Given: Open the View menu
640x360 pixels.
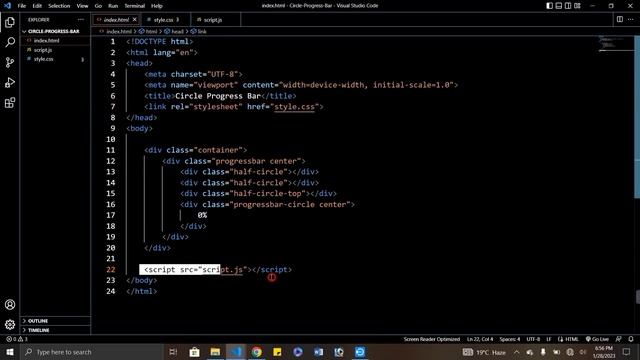Looking at the screenshot, I should 82,6.
